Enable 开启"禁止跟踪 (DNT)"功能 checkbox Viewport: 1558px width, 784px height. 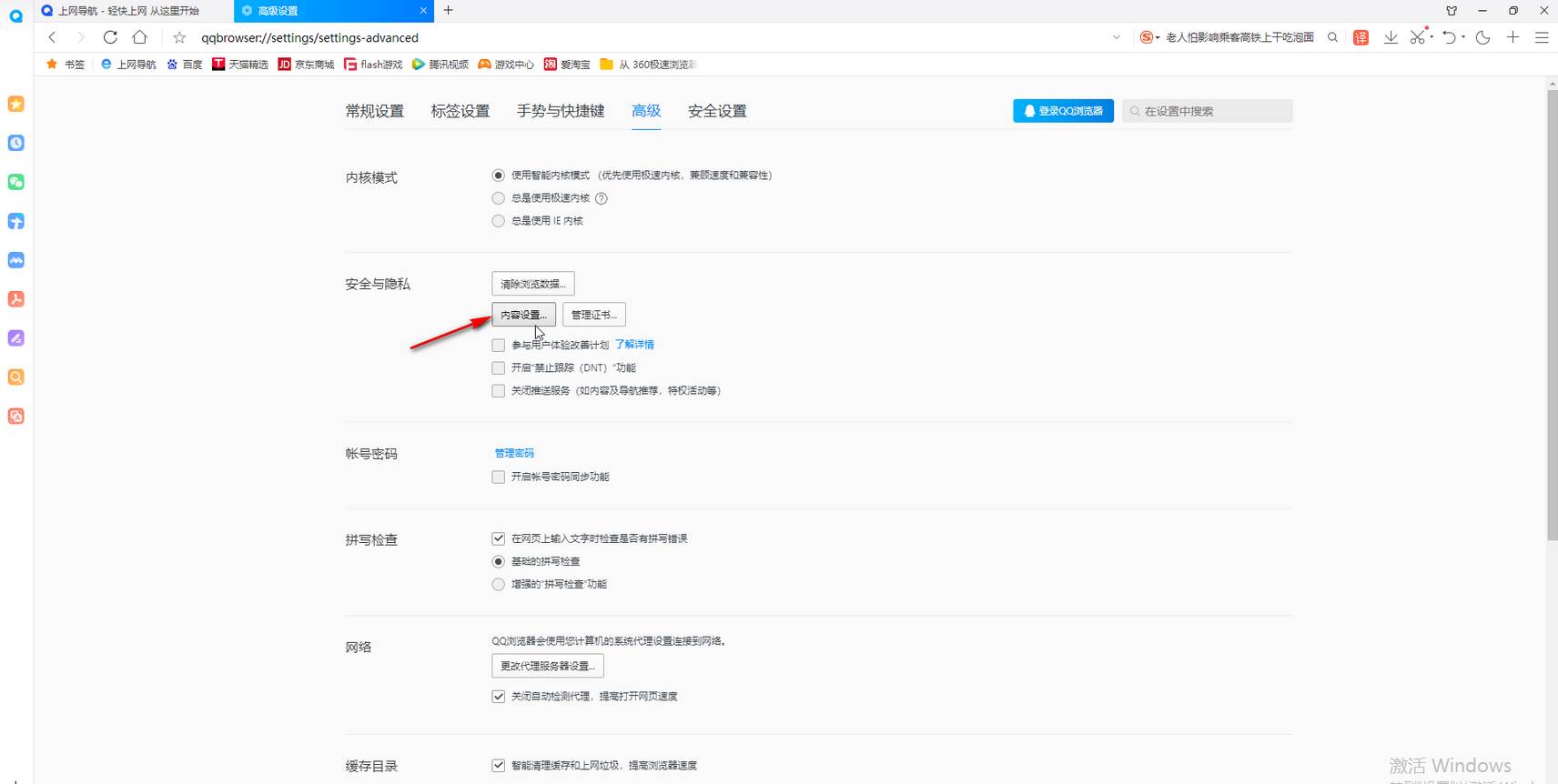click(498, 368)
